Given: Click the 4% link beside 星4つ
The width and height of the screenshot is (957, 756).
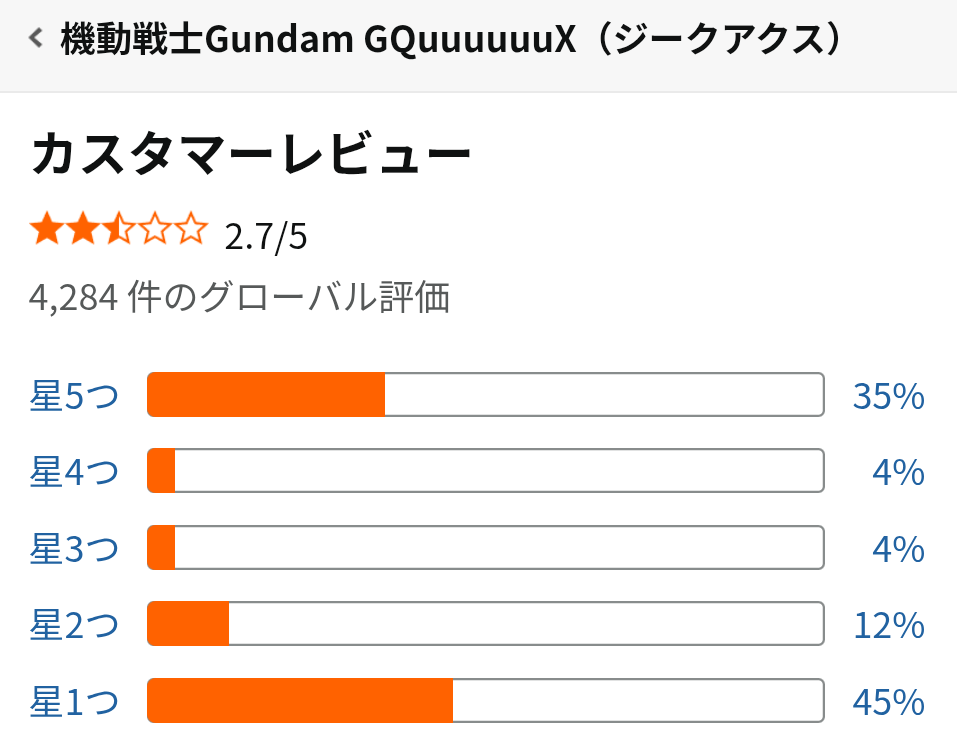Looking at the screenshot, I should click(x=897, y=472).
